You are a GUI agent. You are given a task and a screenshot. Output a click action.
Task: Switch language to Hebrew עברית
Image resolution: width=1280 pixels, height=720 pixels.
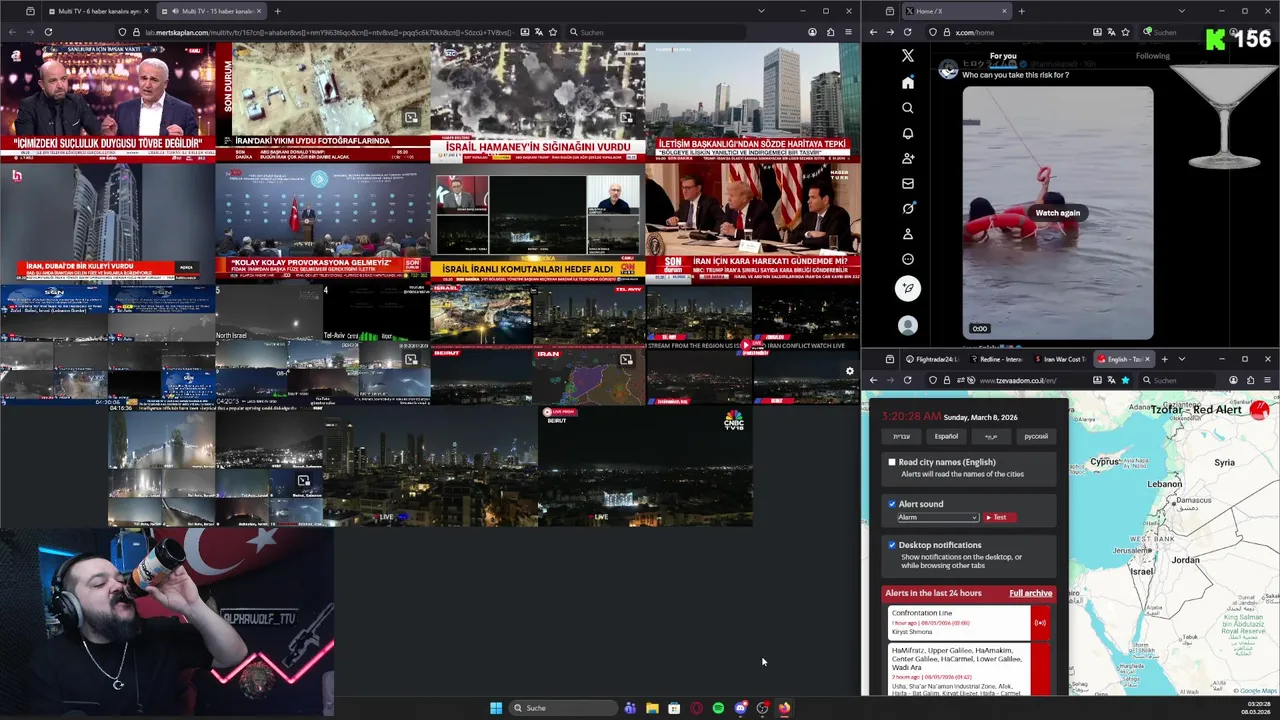[x=901, y=436]
